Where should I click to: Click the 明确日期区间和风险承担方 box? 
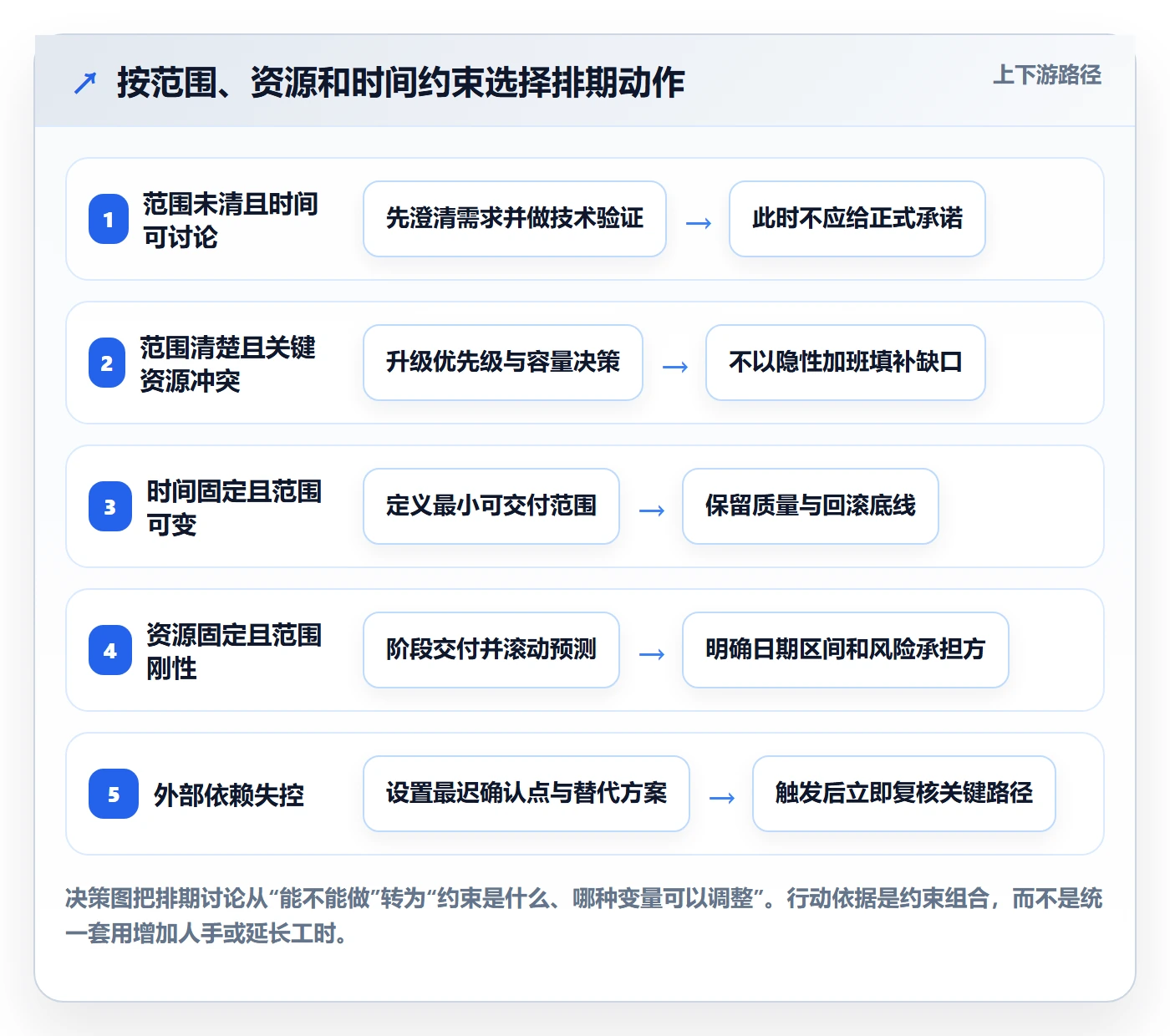[x=846, y=650]
